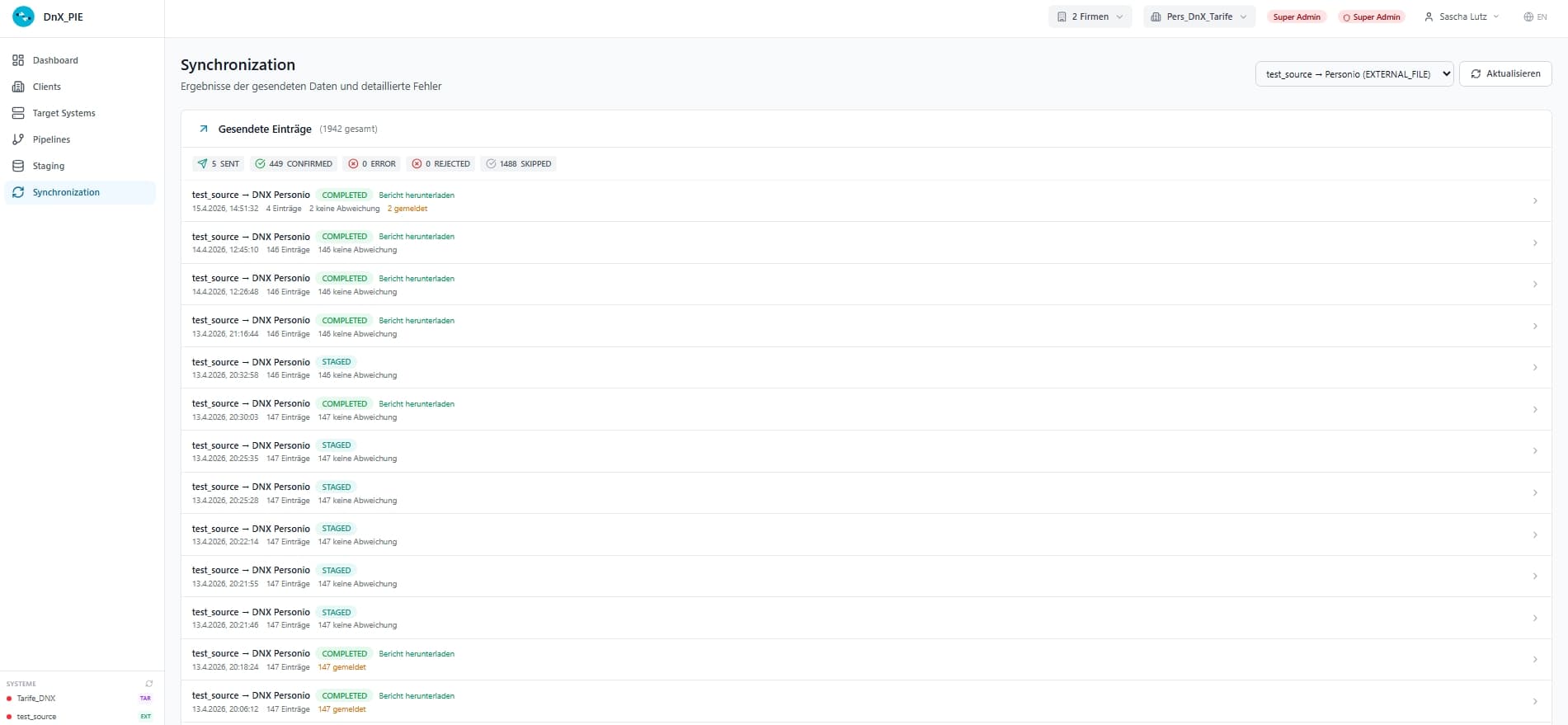1568x725 pixels.
Task: Click the TAR tag badge
Action: click(x=146, y=699)
